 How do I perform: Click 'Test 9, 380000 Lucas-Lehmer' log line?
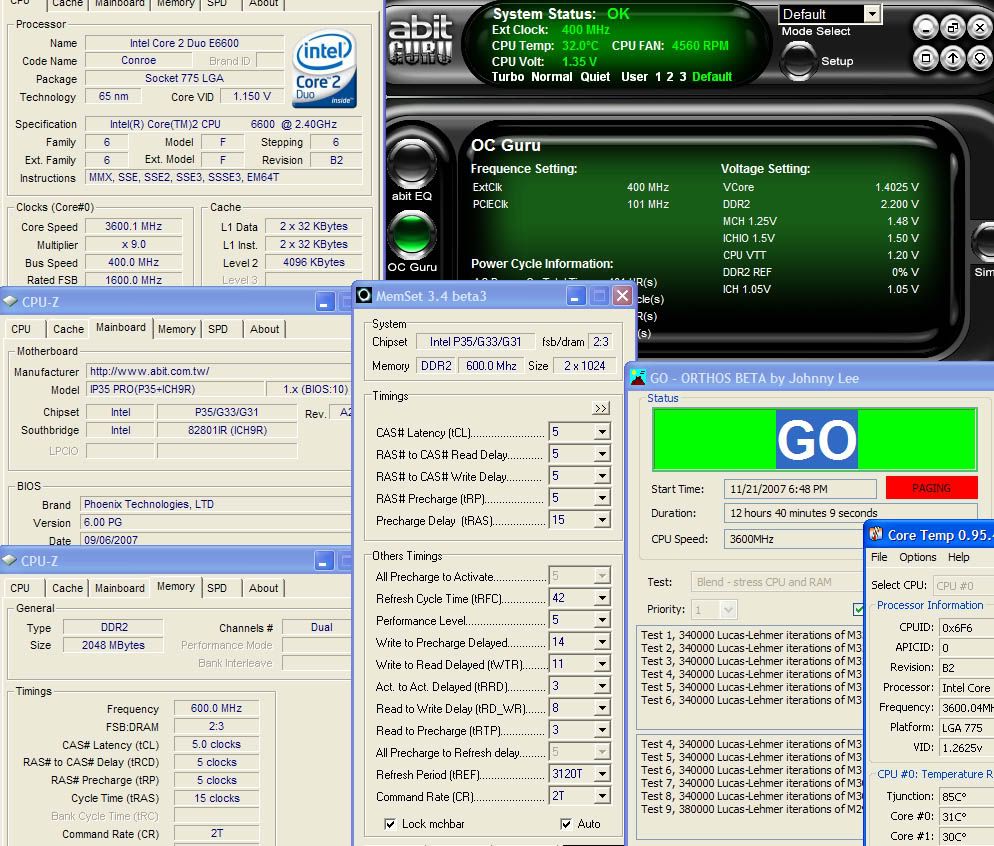[751, 809]
